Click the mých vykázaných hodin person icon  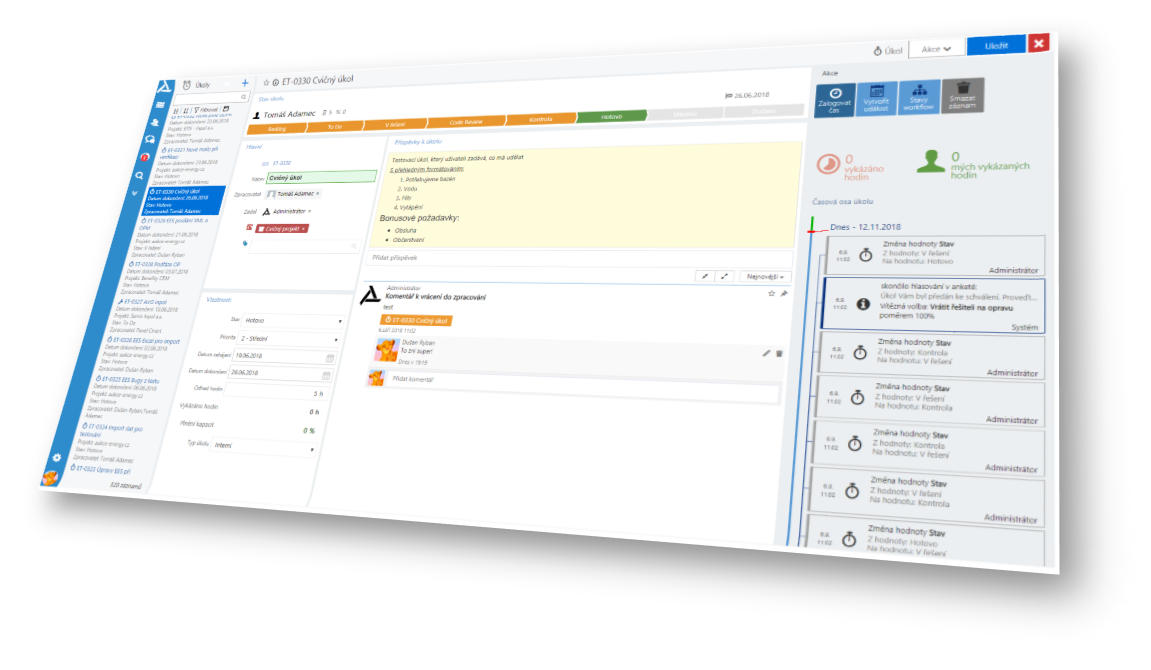click(x=931, y=161)
